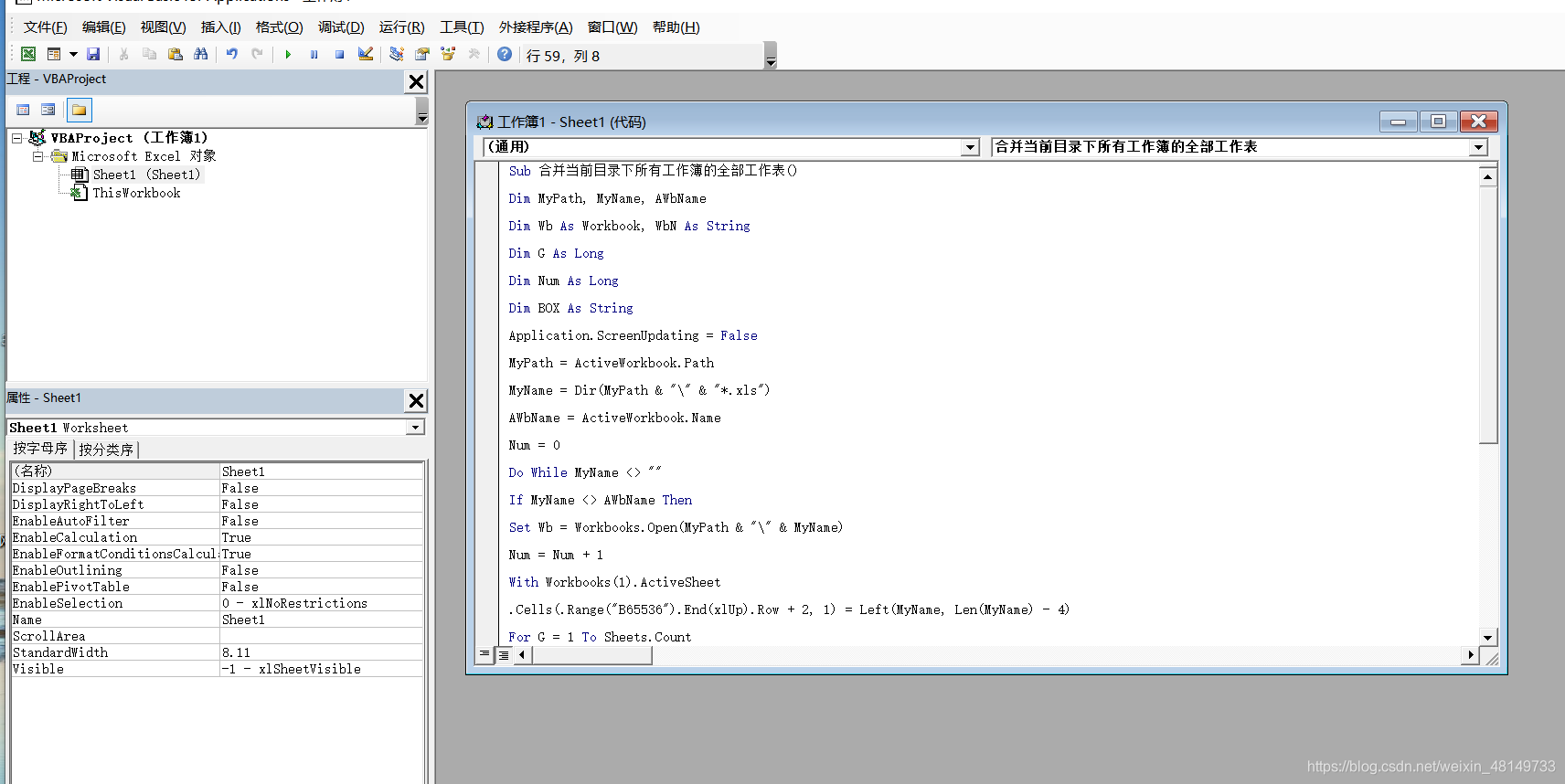Toggle Folders view in project panel
This screenshot has width=1565, height=784.
[80, 110]
